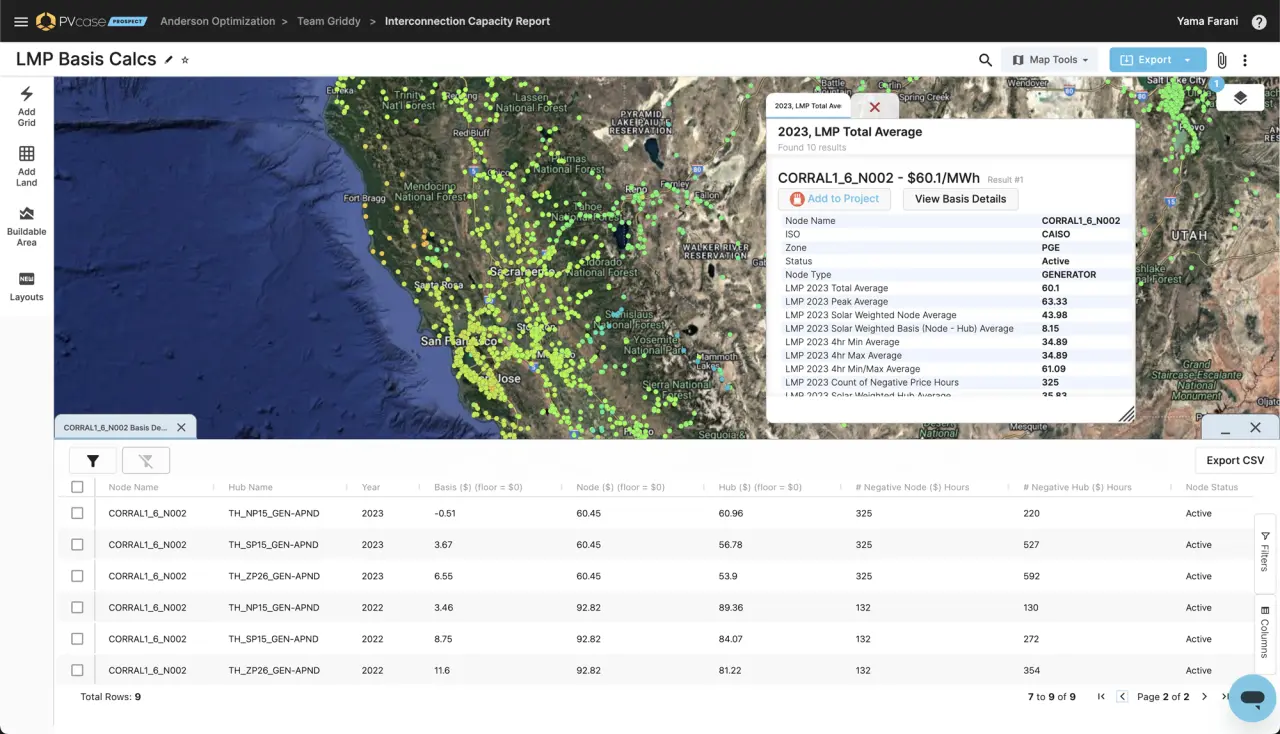Sort by the Year column header

point(371,487)
